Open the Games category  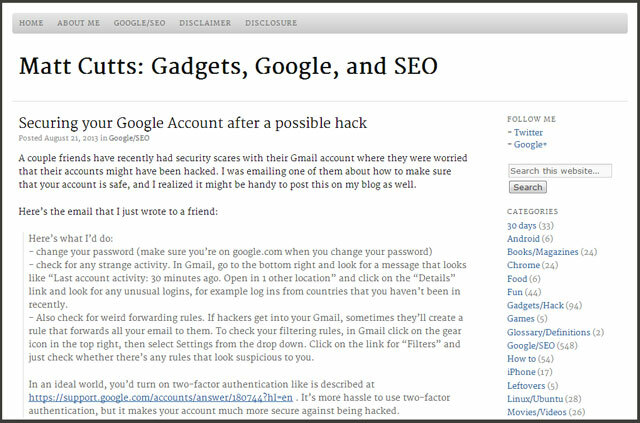[x=520, y=318]
